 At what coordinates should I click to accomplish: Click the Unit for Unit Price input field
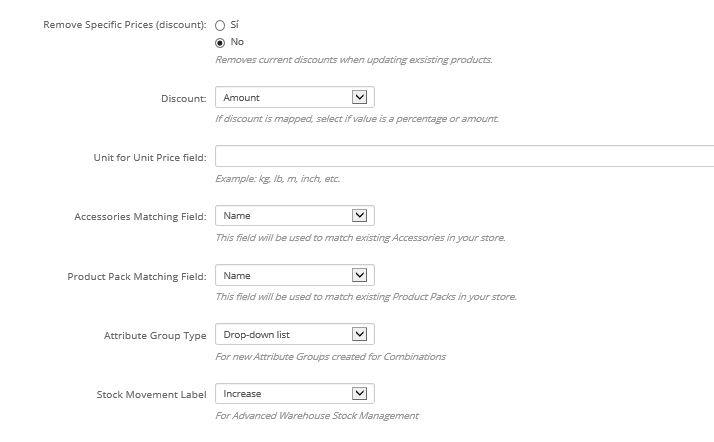click(x=464, y=156)
